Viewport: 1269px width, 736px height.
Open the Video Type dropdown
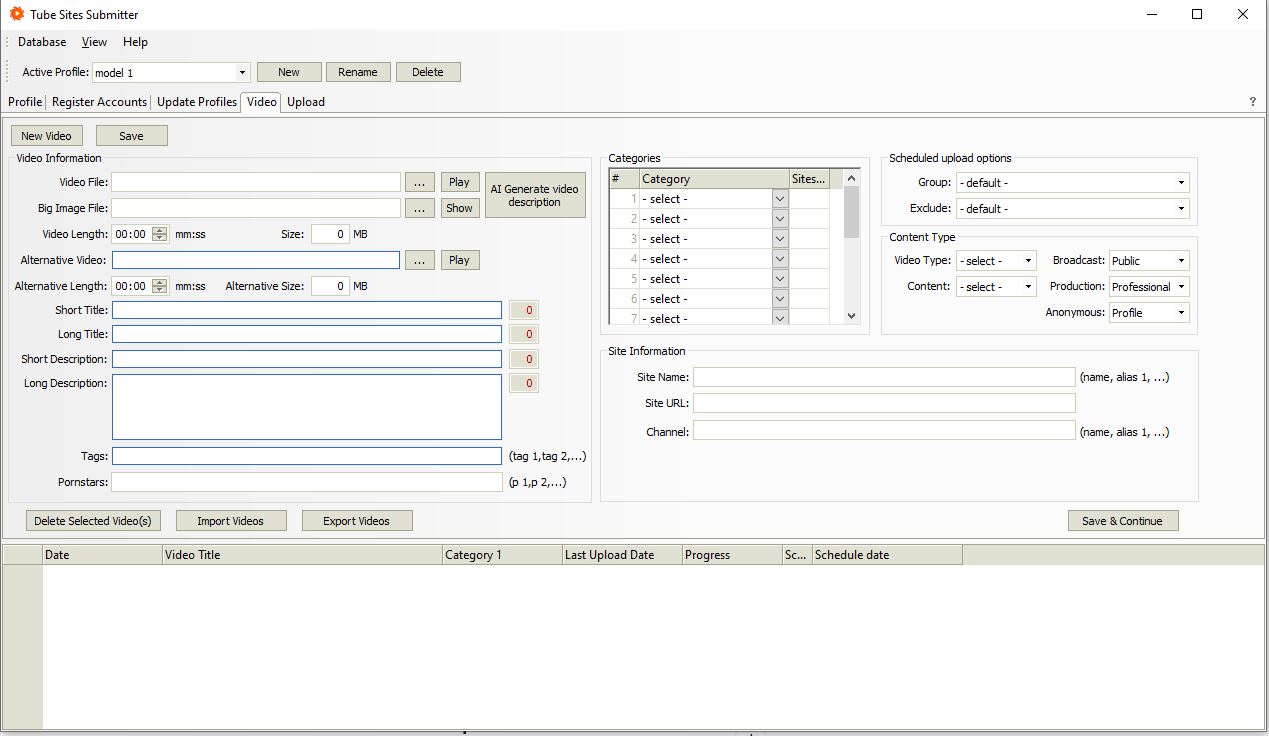point(1028,261)
